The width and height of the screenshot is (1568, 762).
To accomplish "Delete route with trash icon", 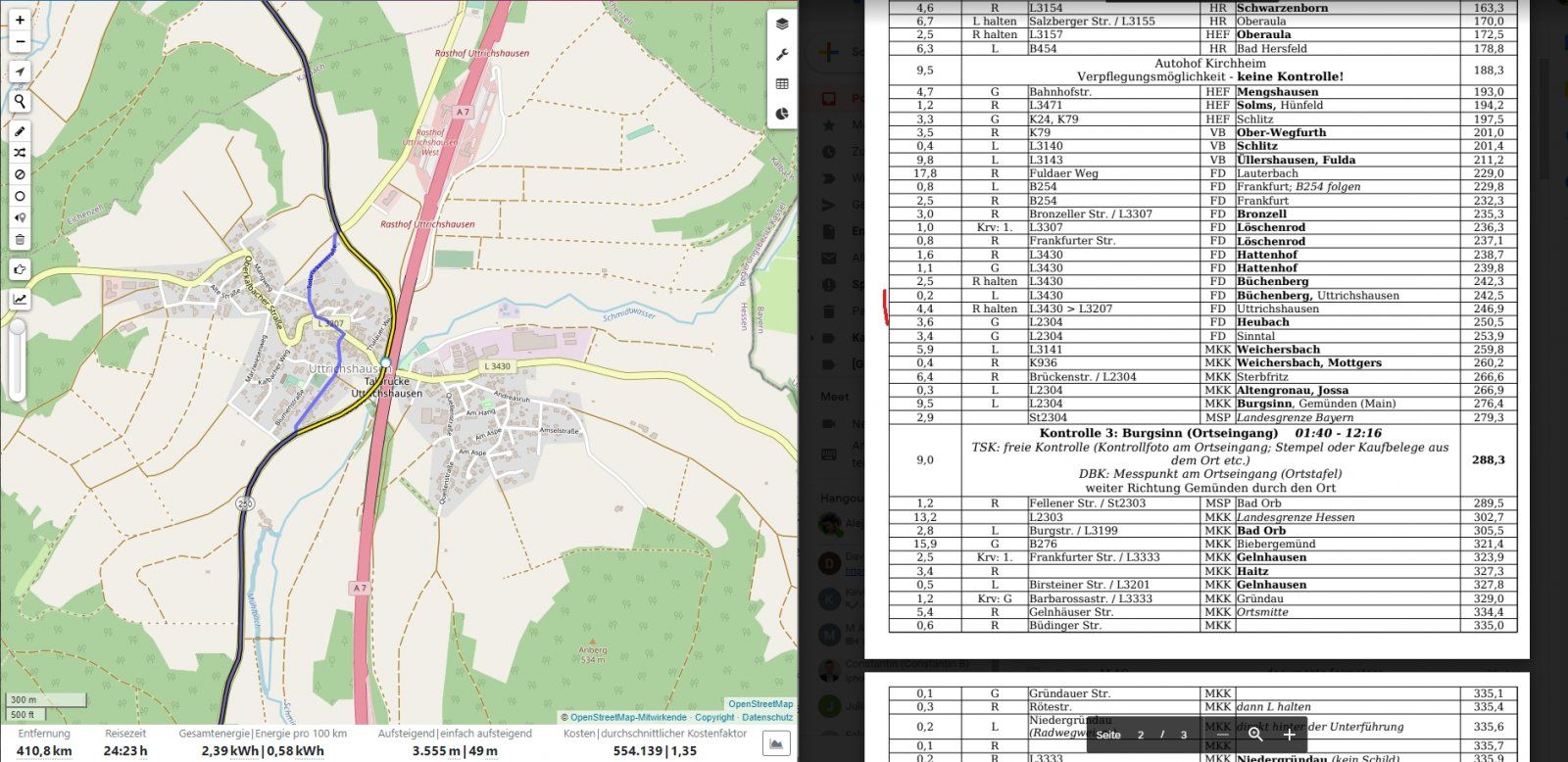I will [20, 239].
